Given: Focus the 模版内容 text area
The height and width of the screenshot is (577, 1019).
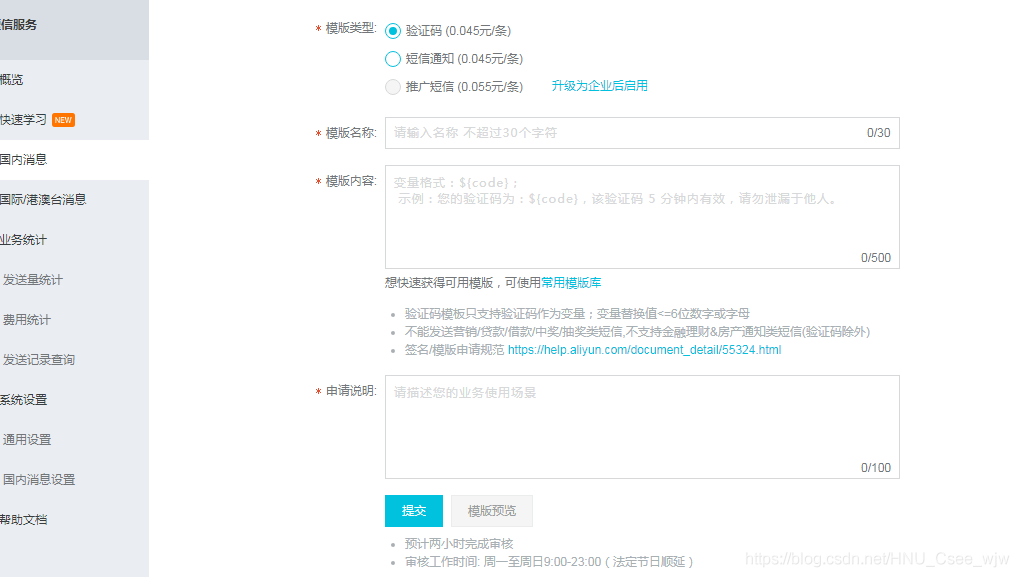Looking at the screenshot, I should click(x=641, y=217).
